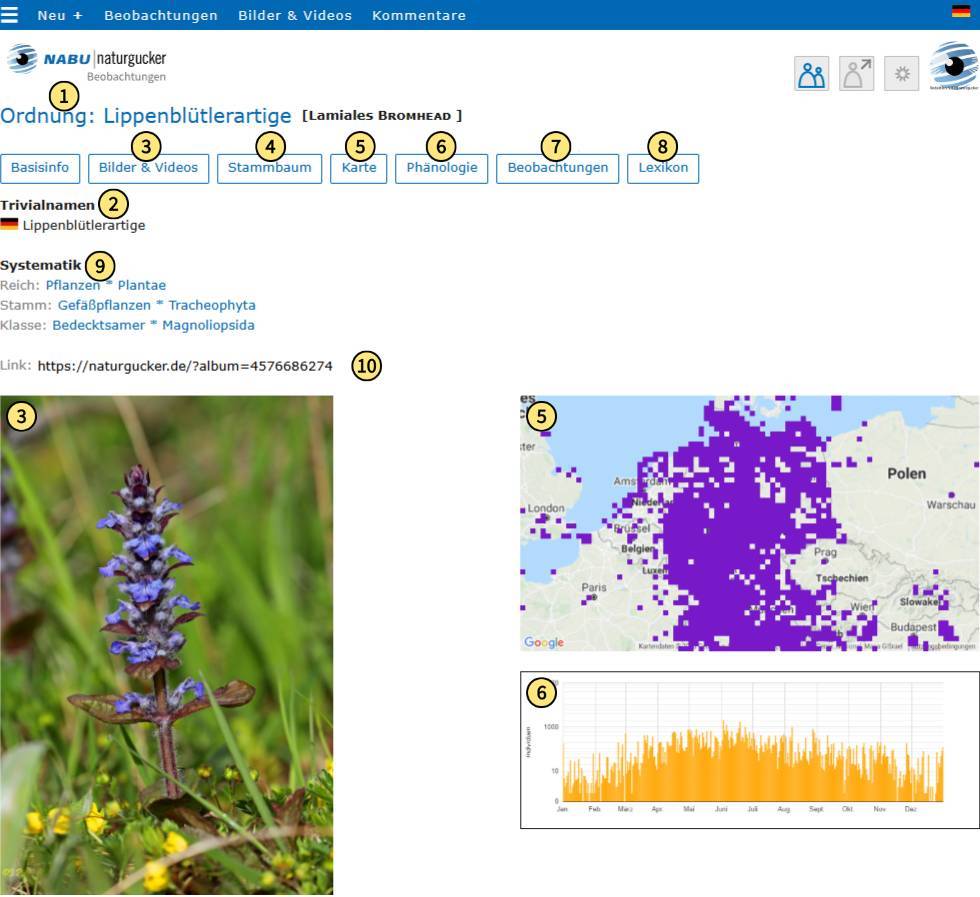Switch to the Karte tab
980x897 pixels.
click(x=359, y=168)
